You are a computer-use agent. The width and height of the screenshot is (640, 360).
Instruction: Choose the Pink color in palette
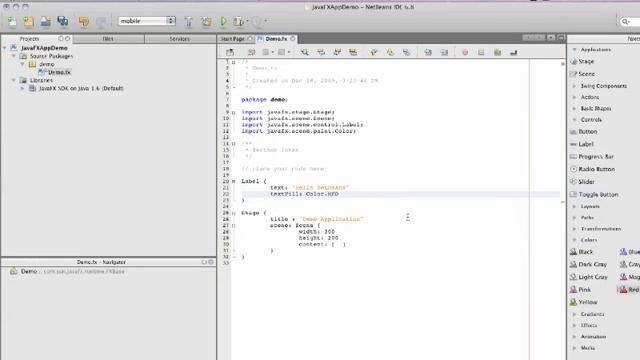pos(581,290)
